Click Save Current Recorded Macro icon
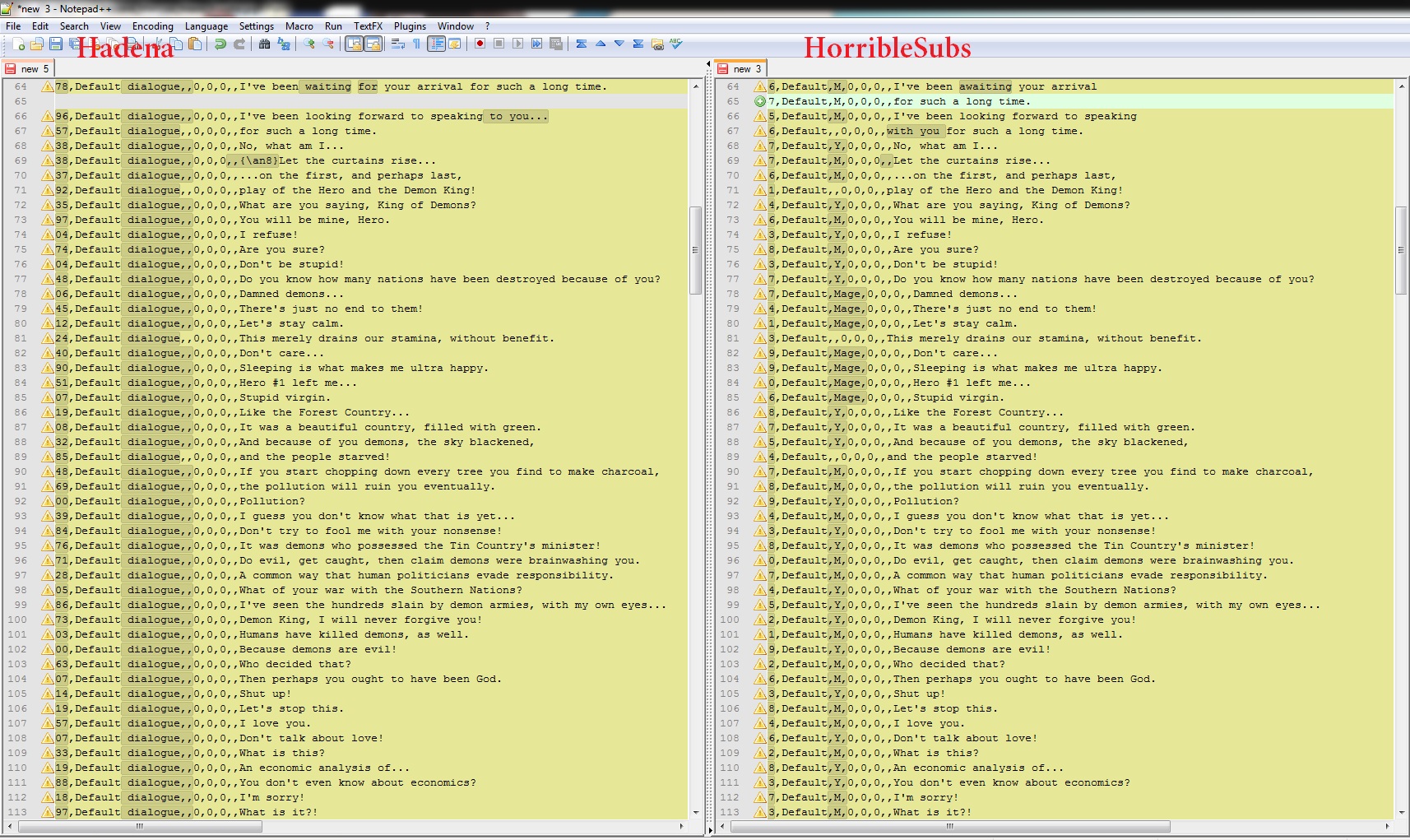 click(x=555, y=44)
